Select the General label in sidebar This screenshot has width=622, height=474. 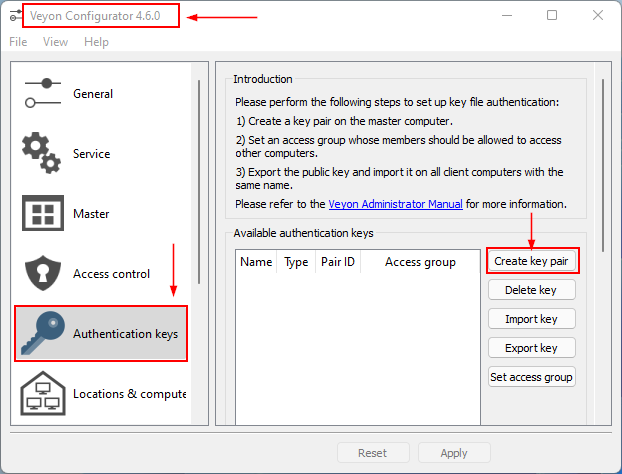pyautogui.click(x=93, y=94)
